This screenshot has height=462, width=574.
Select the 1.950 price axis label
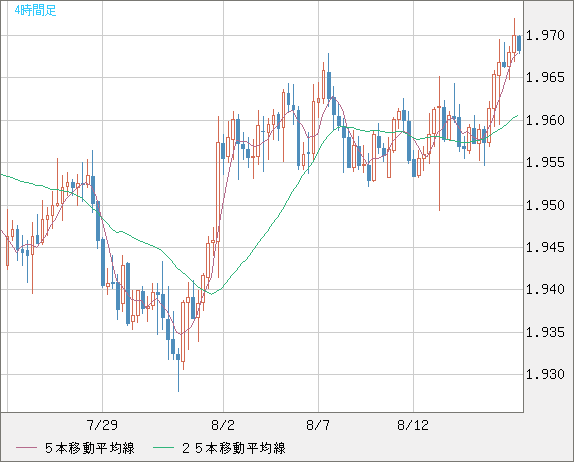(545, 205)
